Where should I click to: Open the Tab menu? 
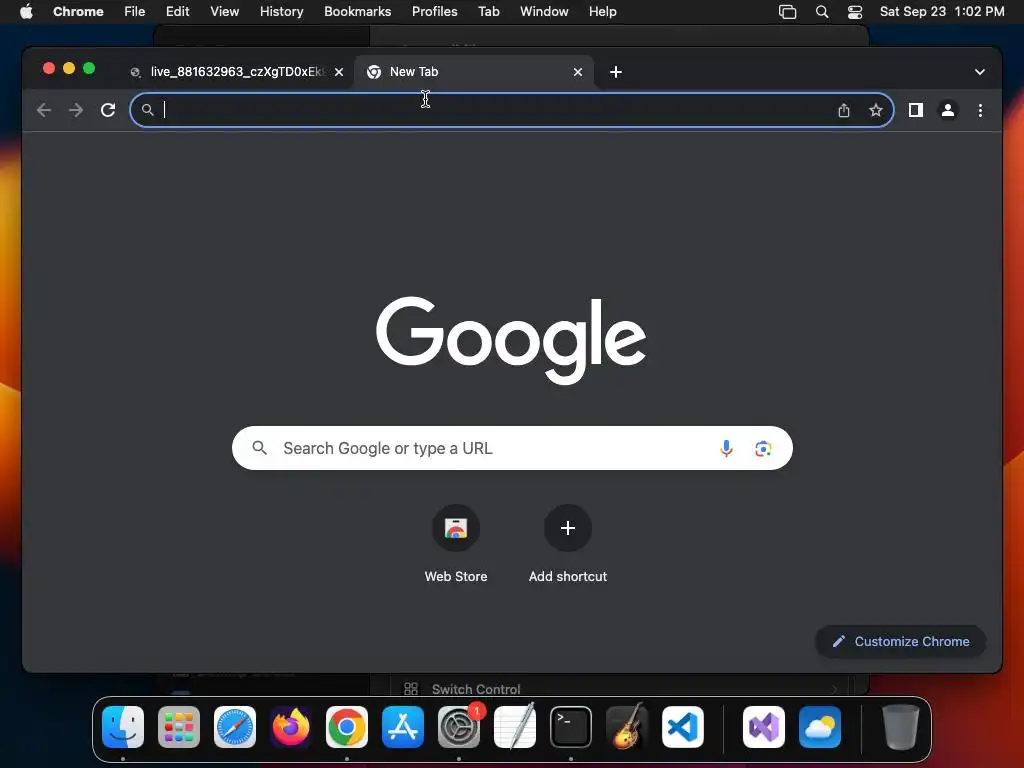[488, 12]
